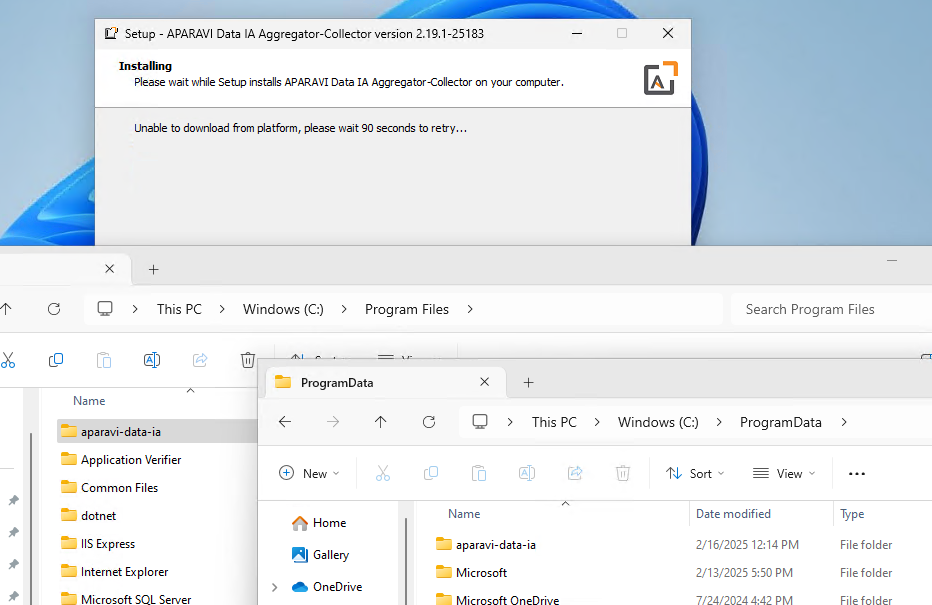Open Gallery in ProgramData navigation pane
This screenshot has width=932, height=605.
[320, 554]
